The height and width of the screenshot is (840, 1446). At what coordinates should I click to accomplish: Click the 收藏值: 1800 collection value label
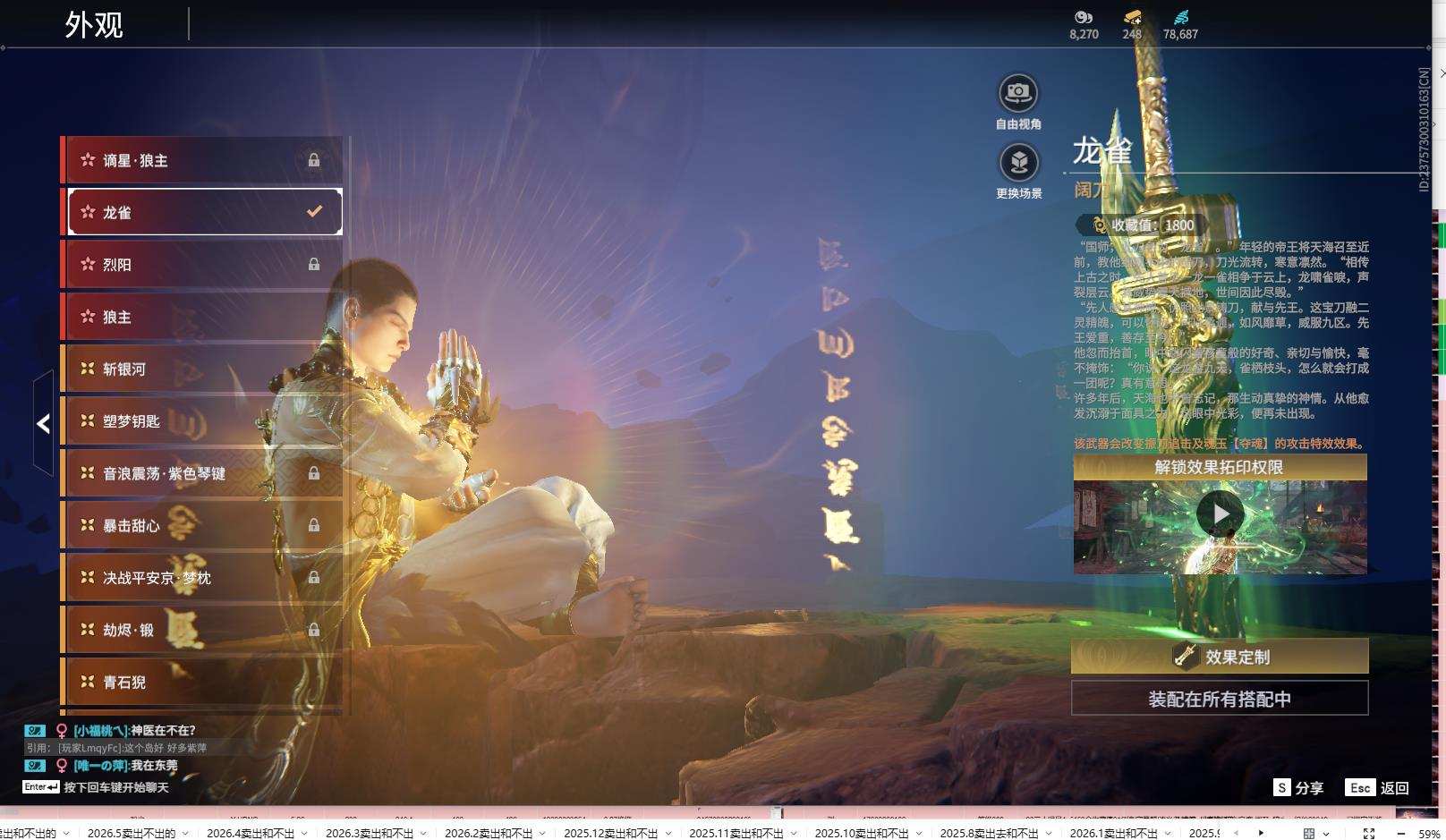[1153, 225]
